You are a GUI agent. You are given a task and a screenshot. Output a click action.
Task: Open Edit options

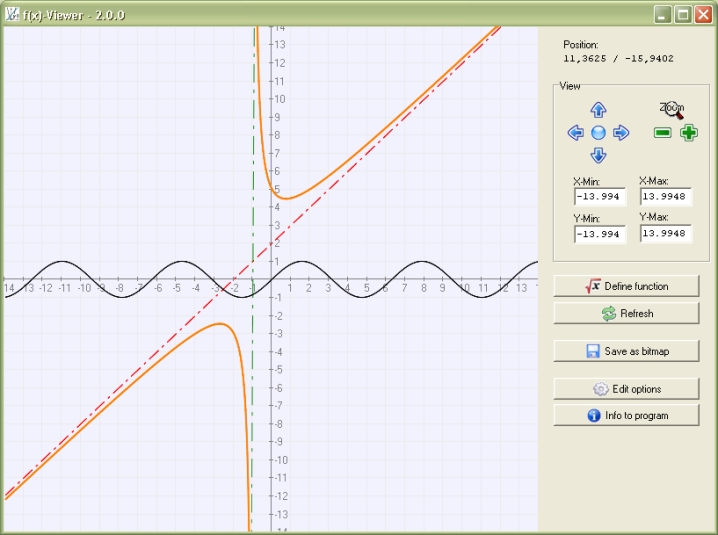pyautogui.click(x=626, y=389)
